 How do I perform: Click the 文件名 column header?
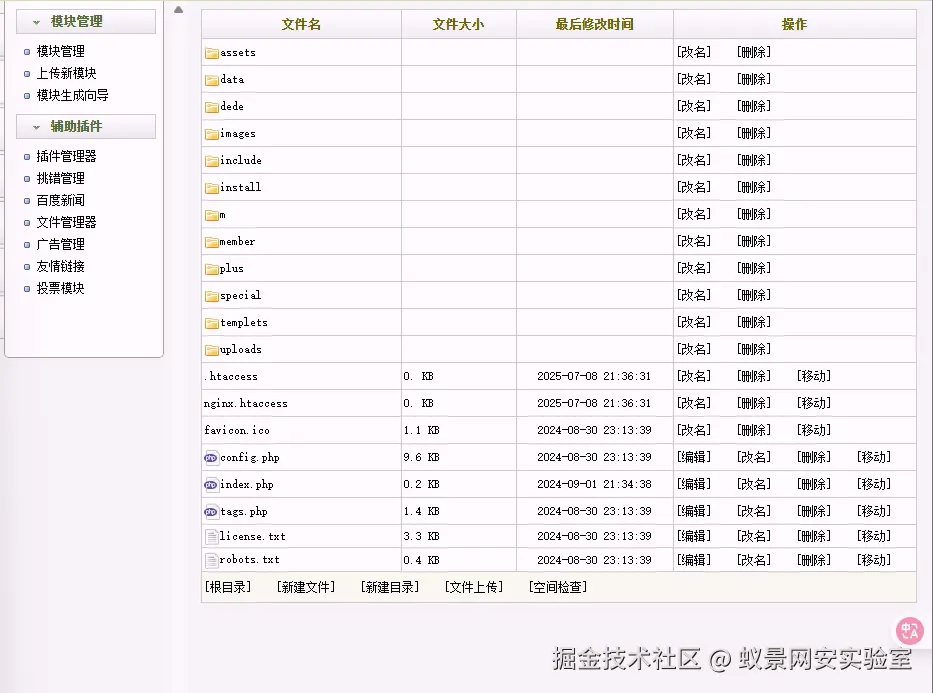[x=301, y=24]
